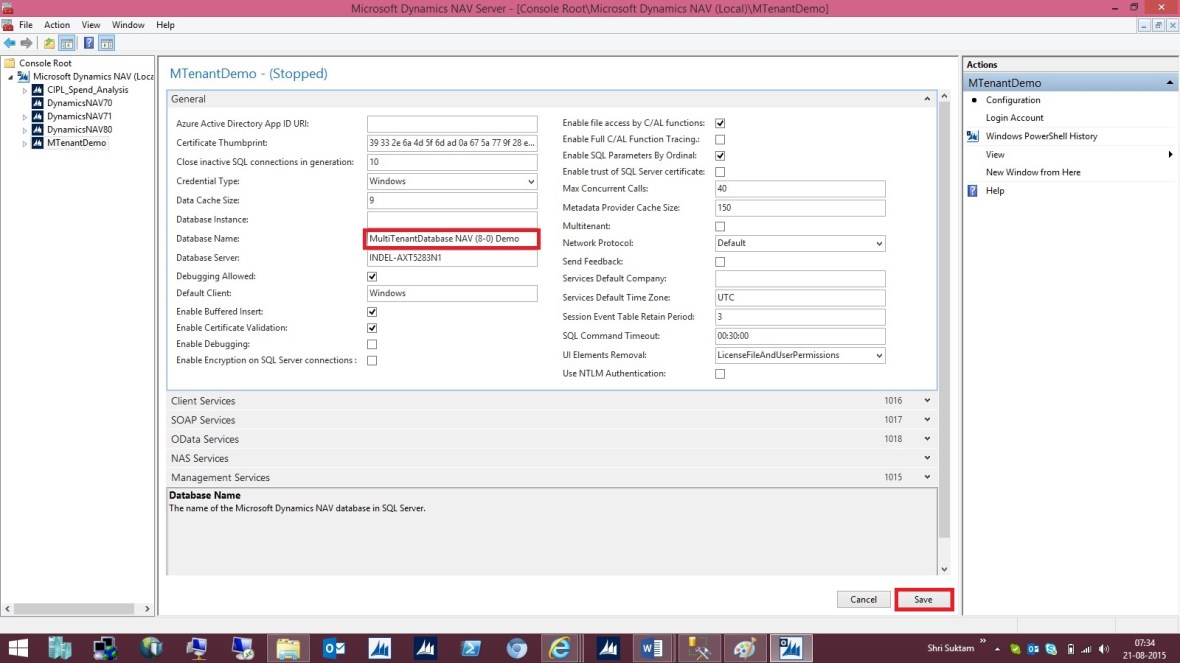Open the Window menu

point(128,25)
